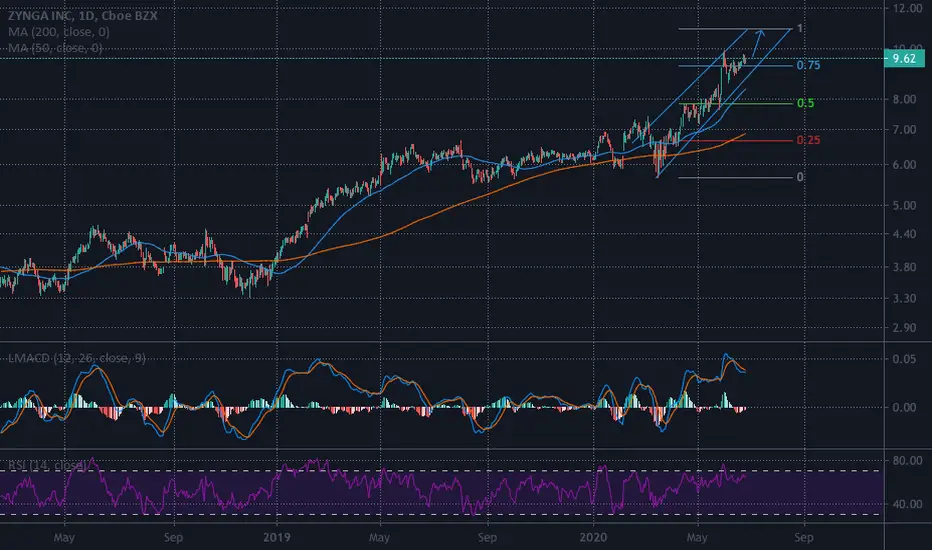Select the MA (50, close, 0) indicator label
The height and width of the screenshot is (550, 932).
pyautogui.click(x=55, y=48)
